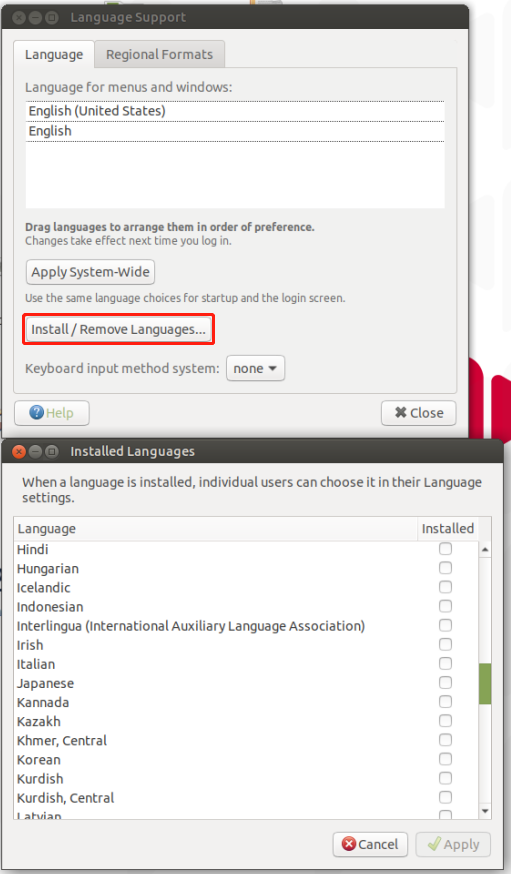Click the scroll-down arrow in the language list
The image size is (511, 874).
pyautogui.click(x=485, y=811)
